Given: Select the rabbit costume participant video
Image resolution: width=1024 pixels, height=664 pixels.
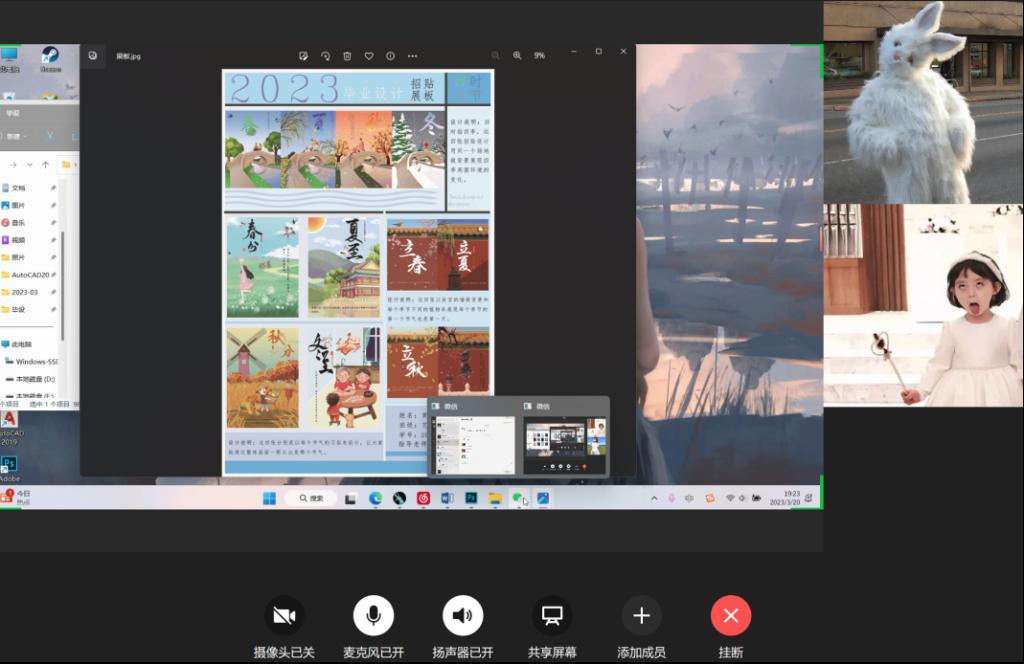Looking at the screenshot, I should click(x=923, y=102).
